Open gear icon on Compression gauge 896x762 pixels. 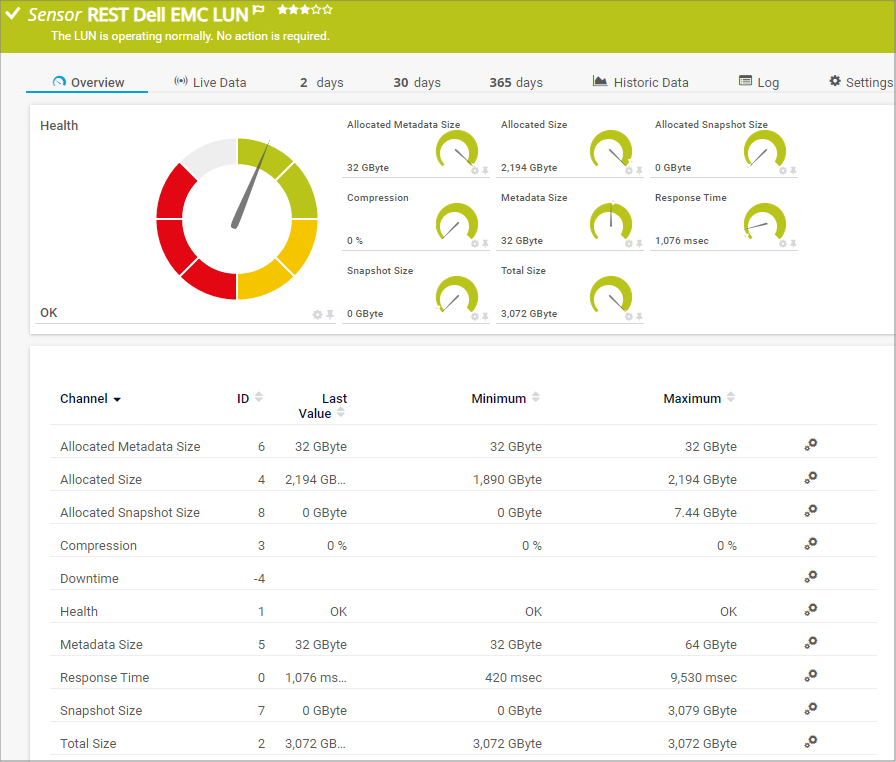[x=475, y=243]
